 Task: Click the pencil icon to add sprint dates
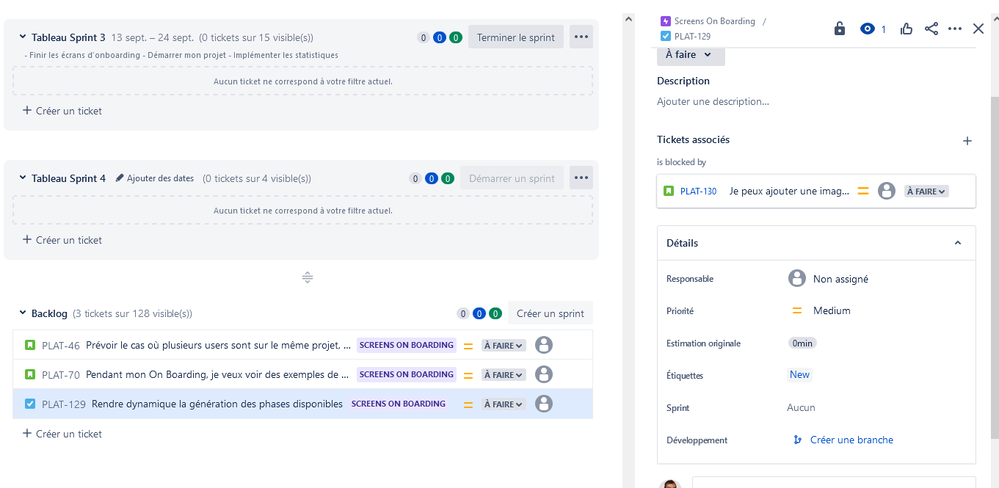click(120, 178)
